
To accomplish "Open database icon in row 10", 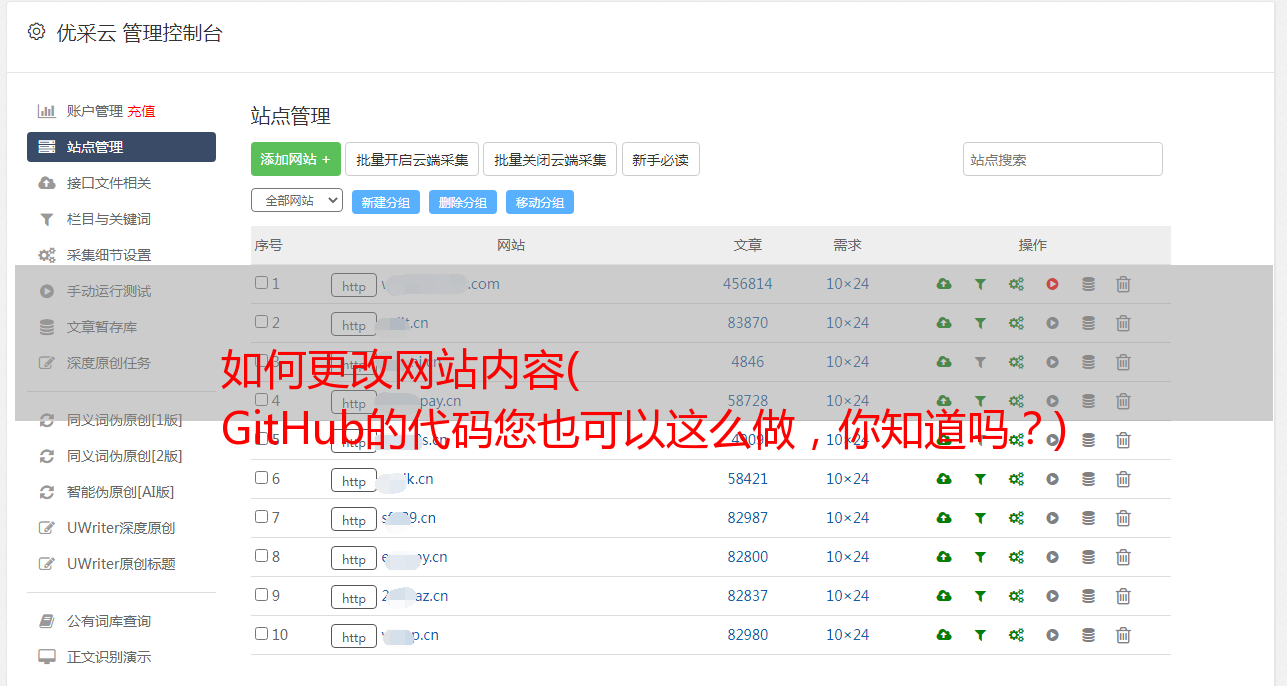I will point(1088,635).
